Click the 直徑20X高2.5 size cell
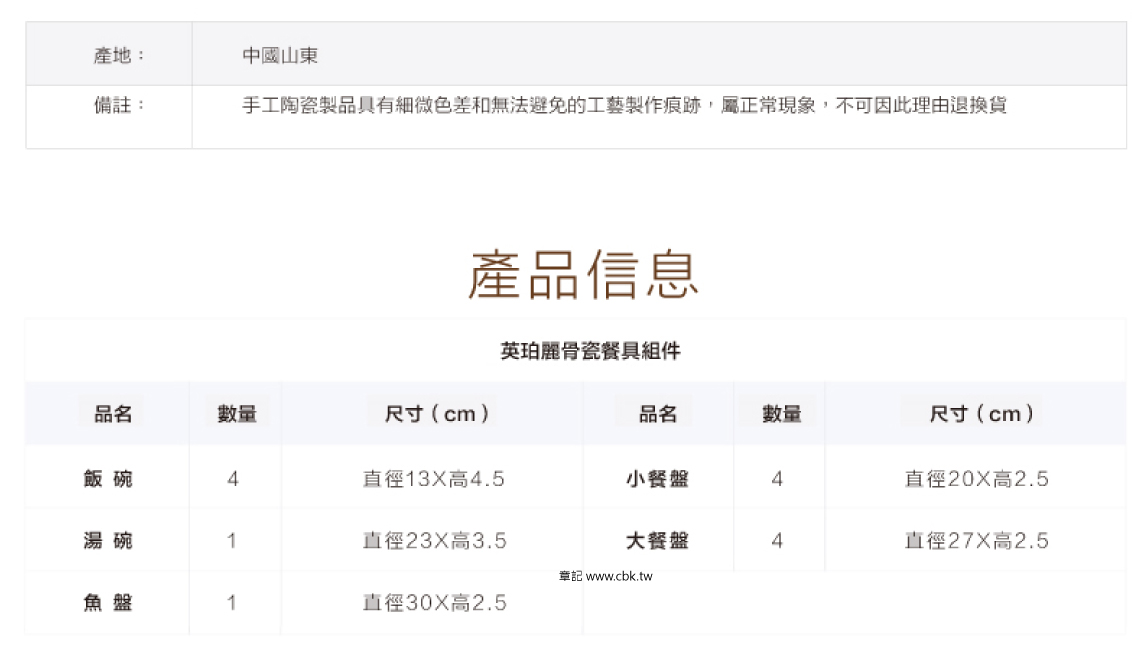 (976, 479)
